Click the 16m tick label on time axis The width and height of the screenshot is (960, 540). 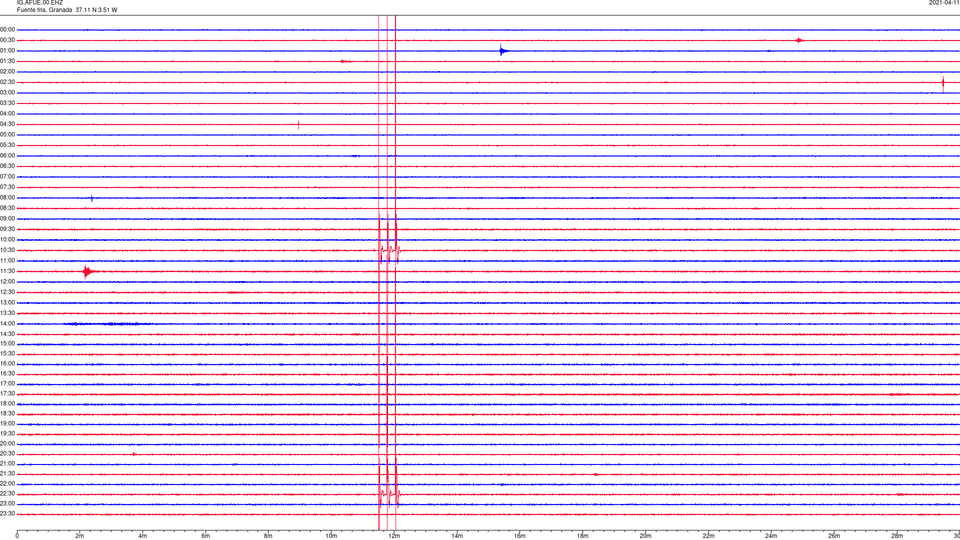pos(520,536)
